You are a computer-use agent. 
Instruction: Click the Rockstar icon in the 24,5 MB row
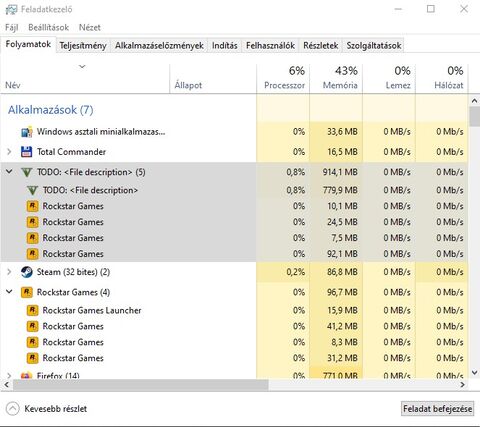[32, 222]
